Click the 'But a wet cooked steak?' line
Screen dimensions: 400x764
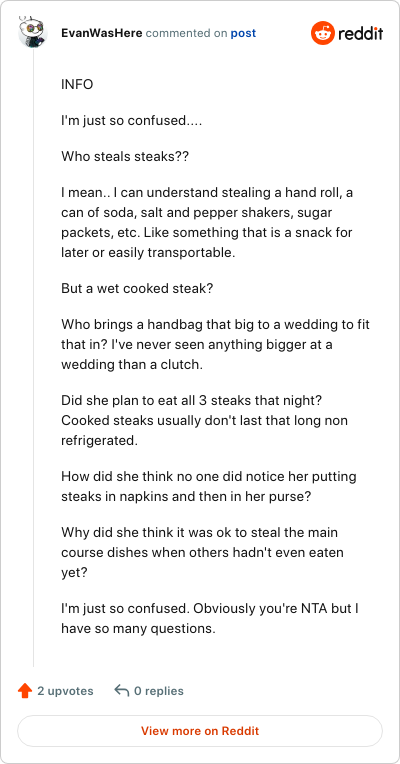coord(137,288)
